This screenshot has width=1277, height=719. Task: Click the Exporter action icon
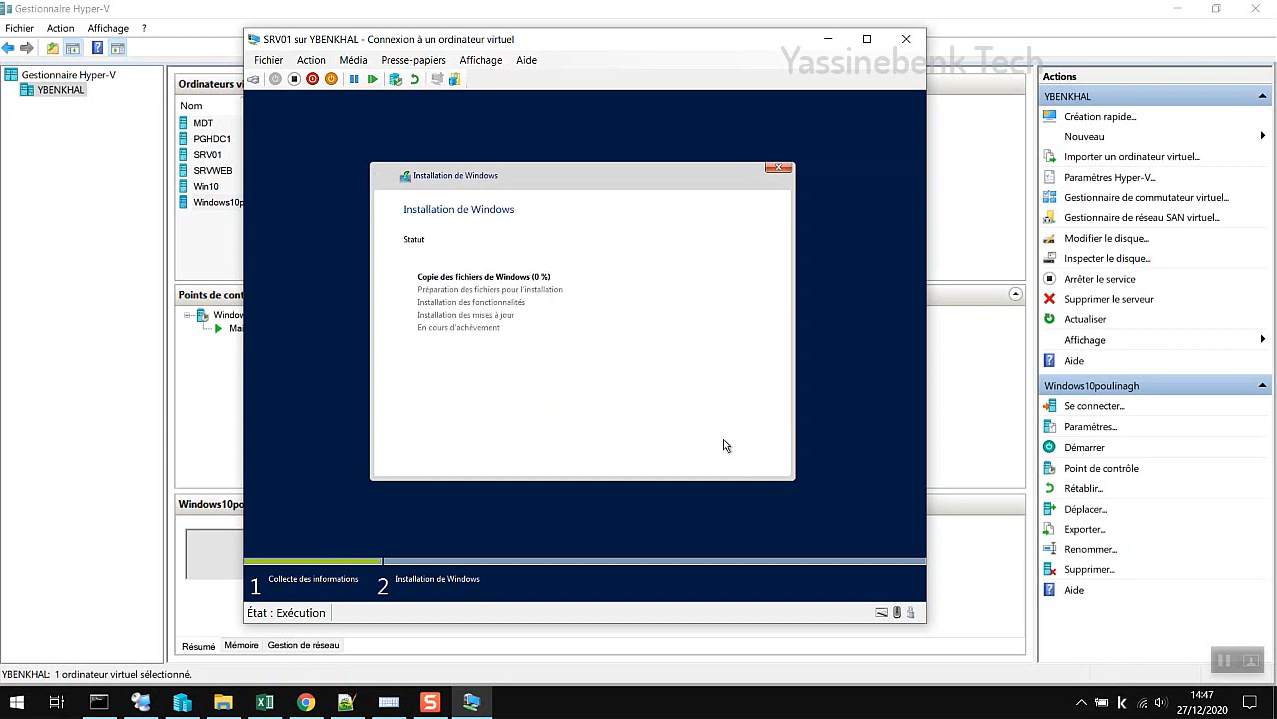tap(1049, 529)
